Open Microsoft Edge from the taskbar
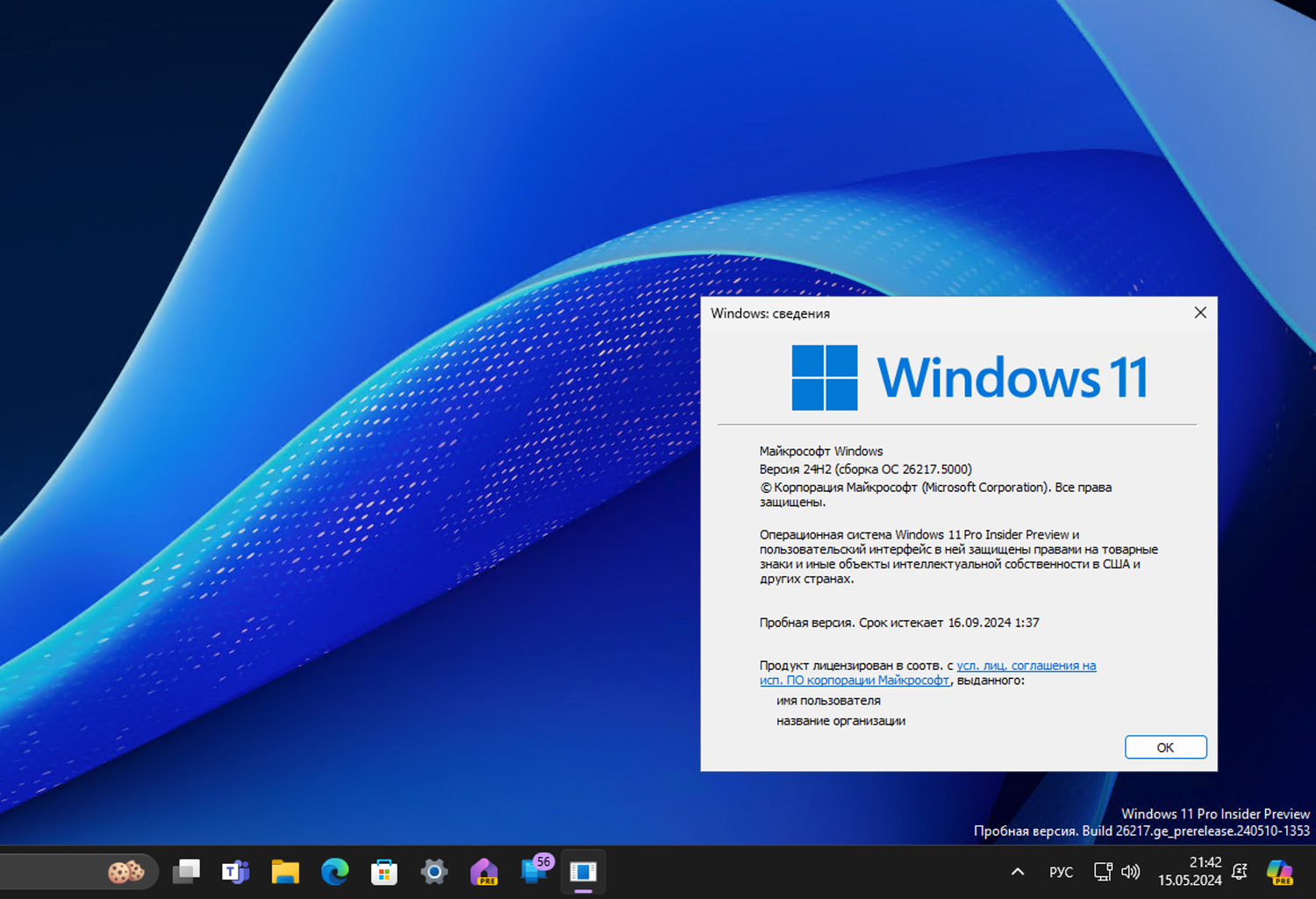 coord(334,871)
